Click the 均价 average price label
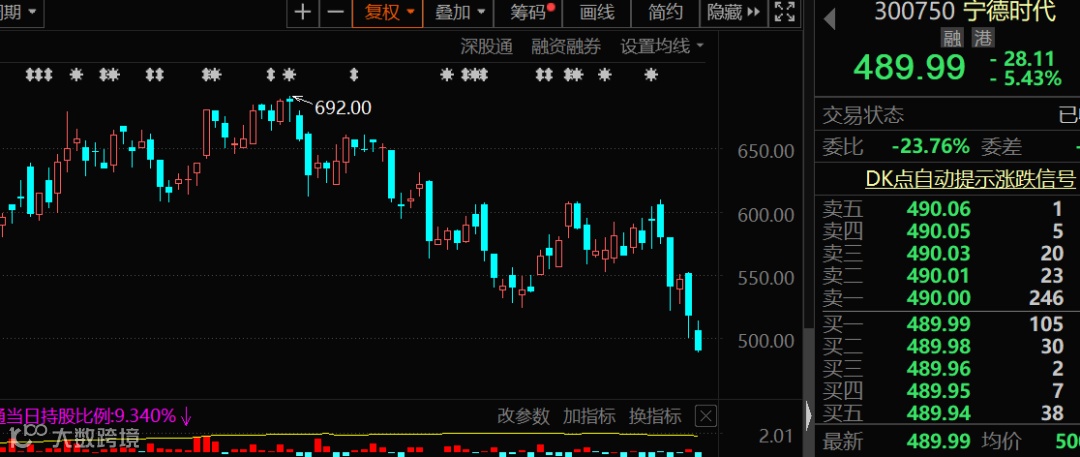Image resolution: width=1080 pixels, height=457 pixels. coord(1001,441)
